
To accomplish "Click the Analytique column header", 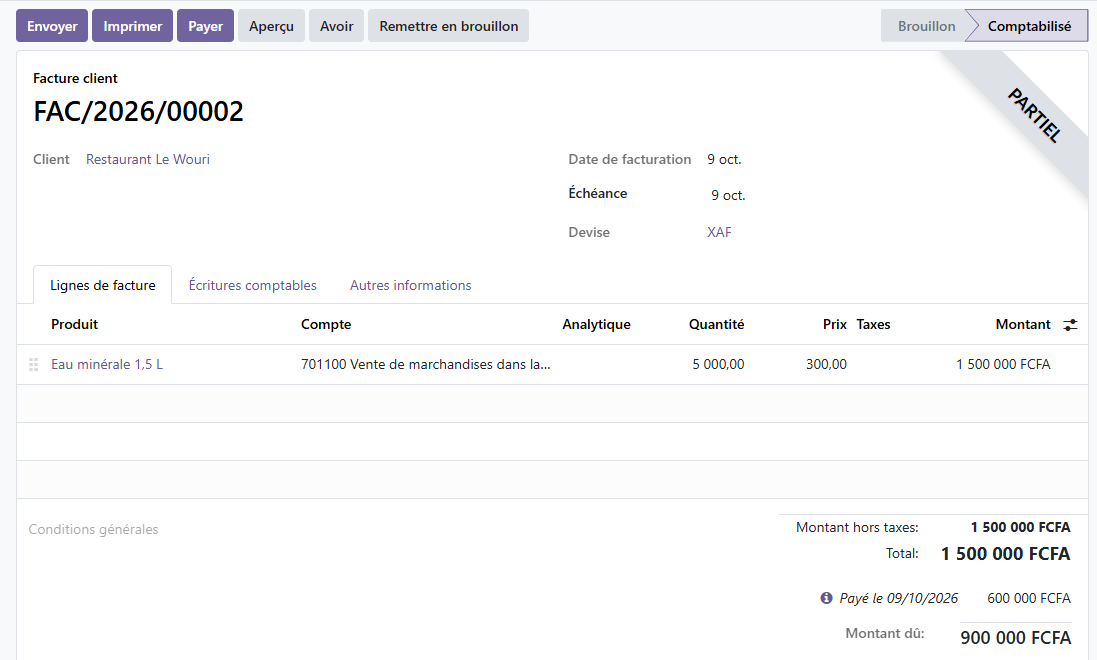I will (x=596, y=325).
